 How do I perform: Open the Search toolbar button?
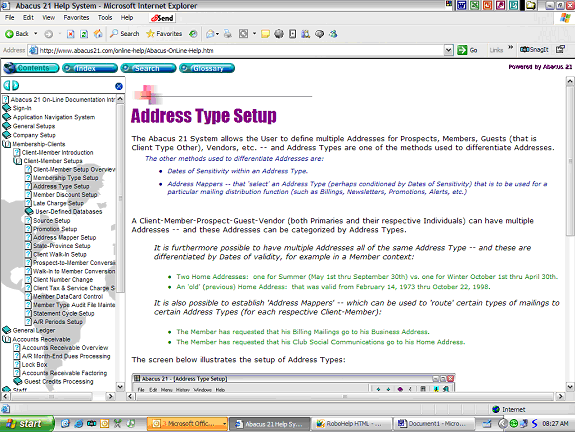pos(125,34)
